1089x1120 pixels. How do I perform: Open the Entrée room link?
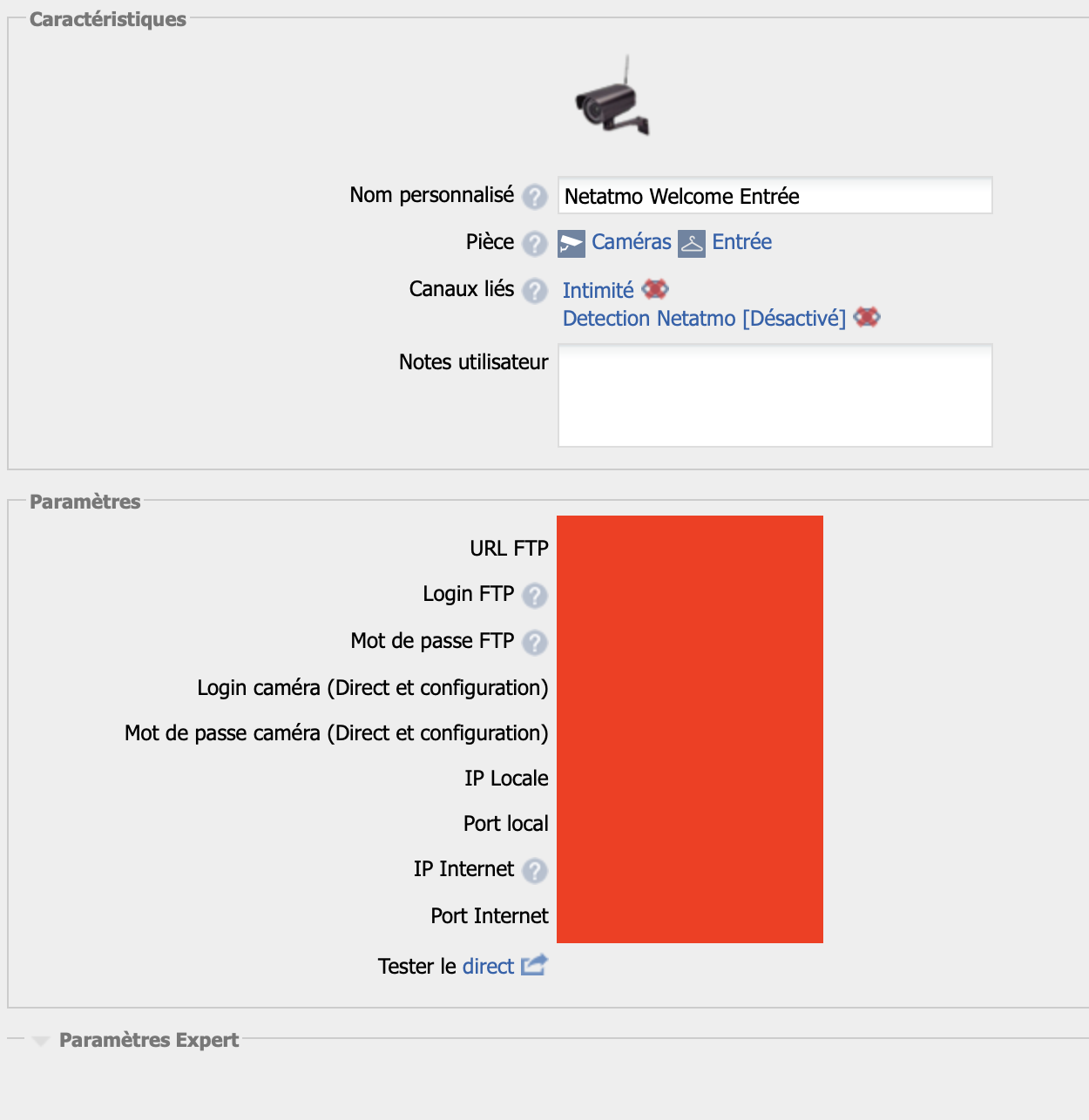pos(742,242)
